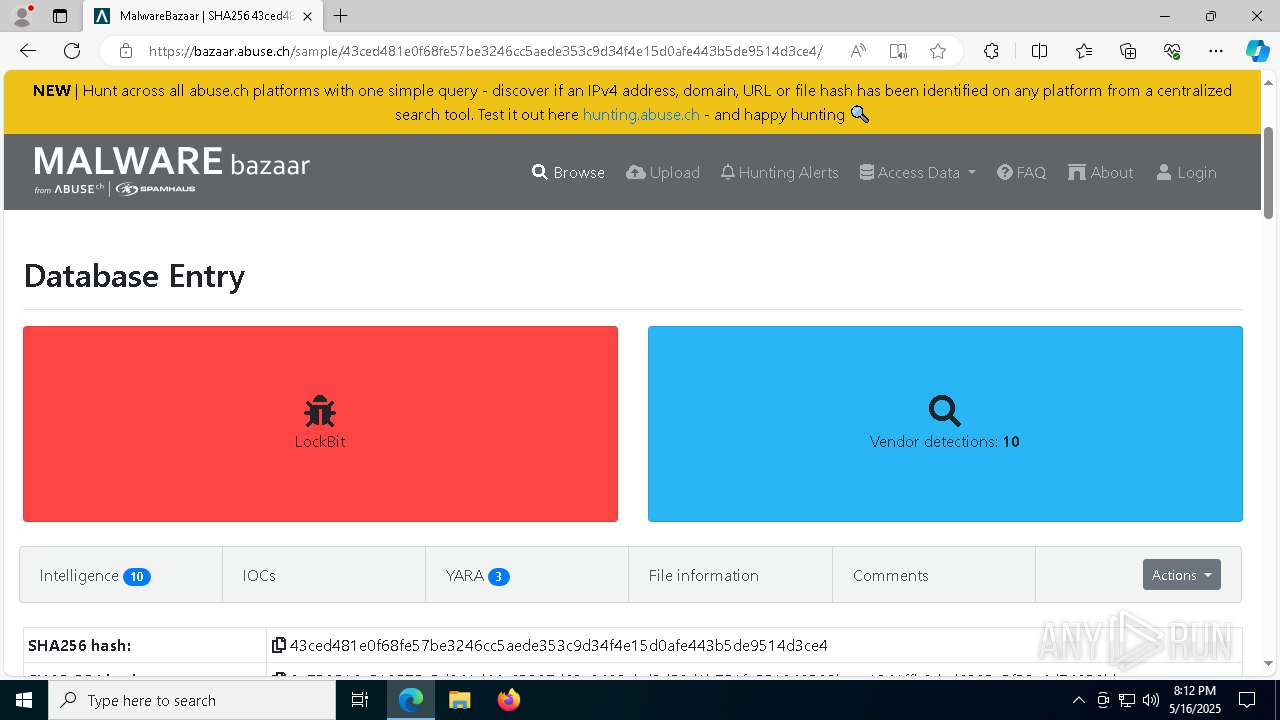Open the tab actions menu icon

click(x=60, y=16)
